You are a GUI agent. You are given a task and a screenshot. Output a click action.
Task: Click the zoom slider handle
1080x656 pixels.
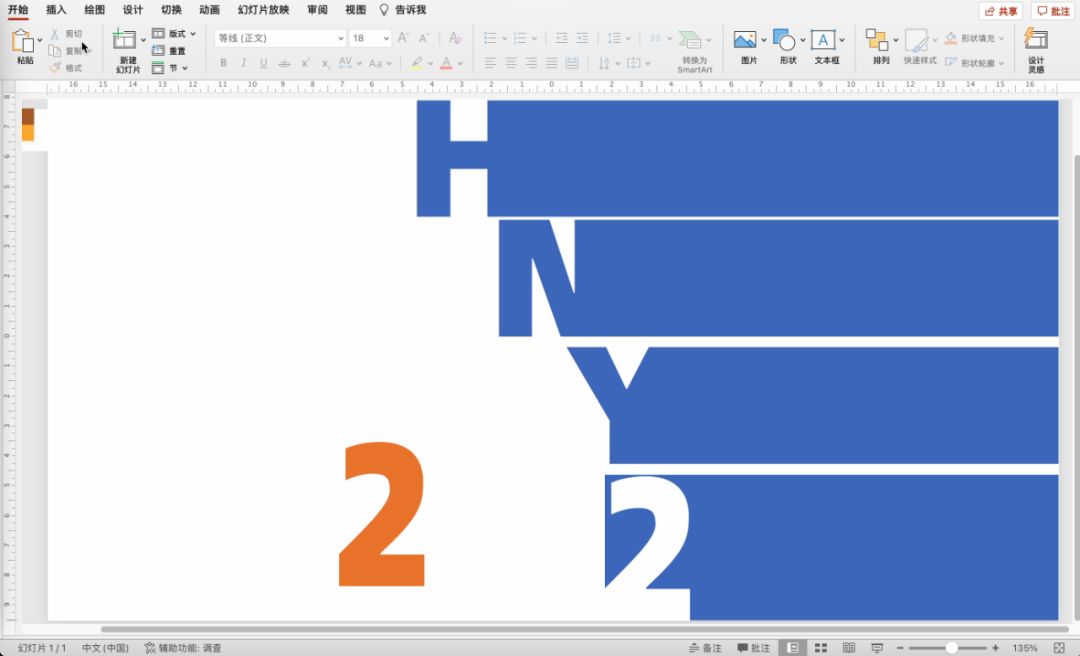pos(951,648)
